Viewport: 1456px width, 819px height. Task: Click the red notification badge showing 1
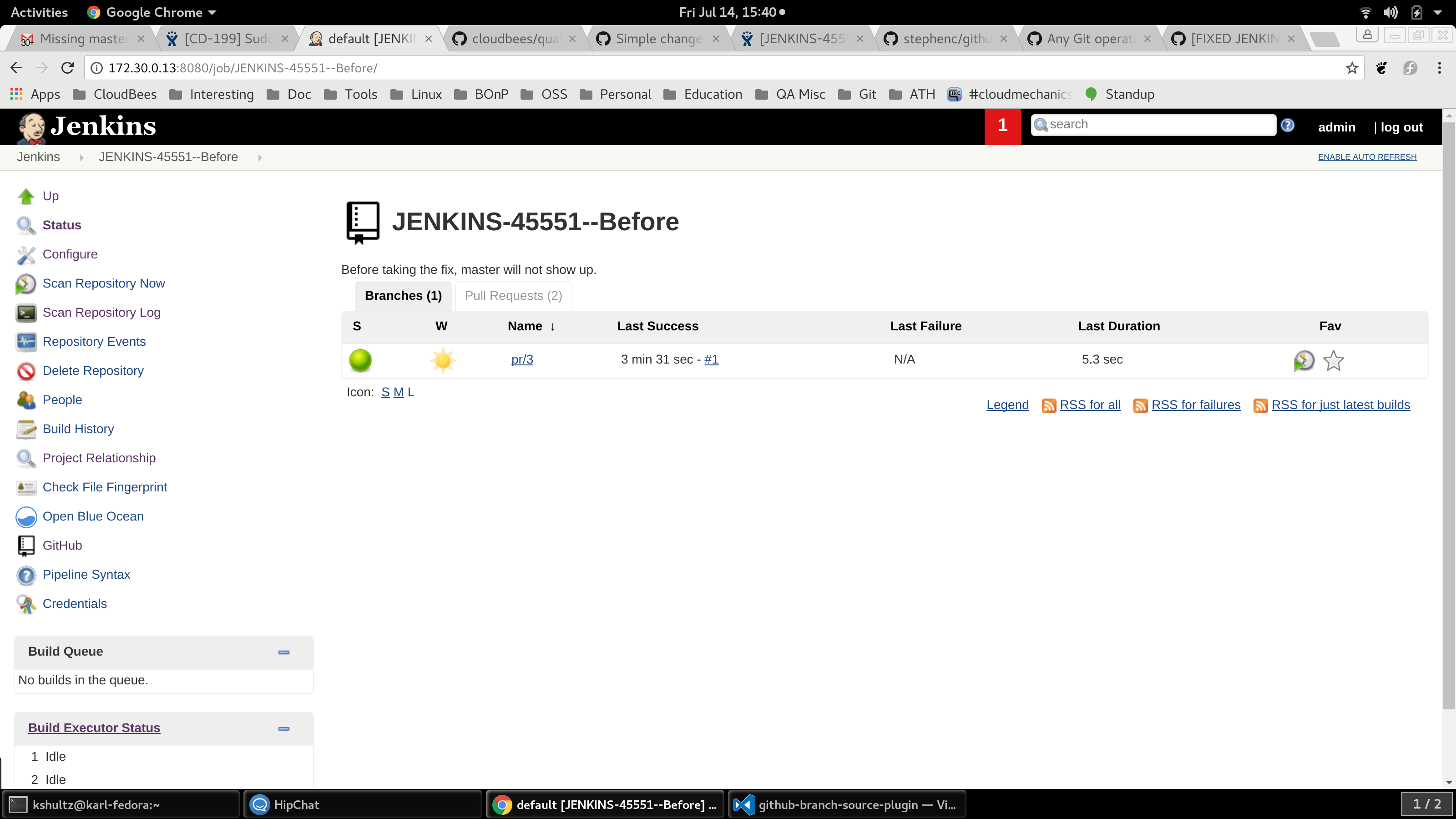click(x=1002, y=126)
